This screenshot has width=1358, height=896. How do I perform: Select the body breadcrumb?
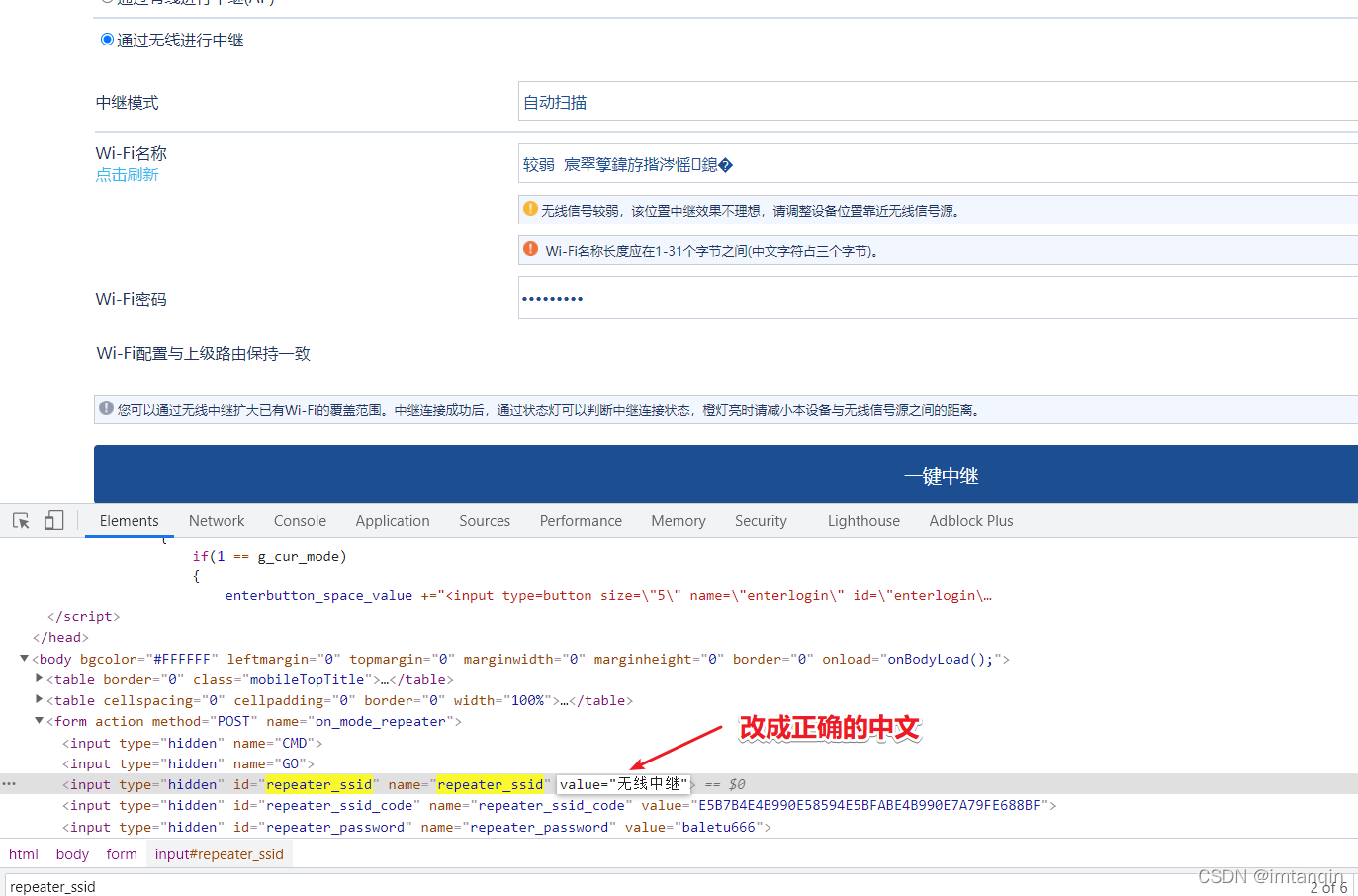coord(72,854)
